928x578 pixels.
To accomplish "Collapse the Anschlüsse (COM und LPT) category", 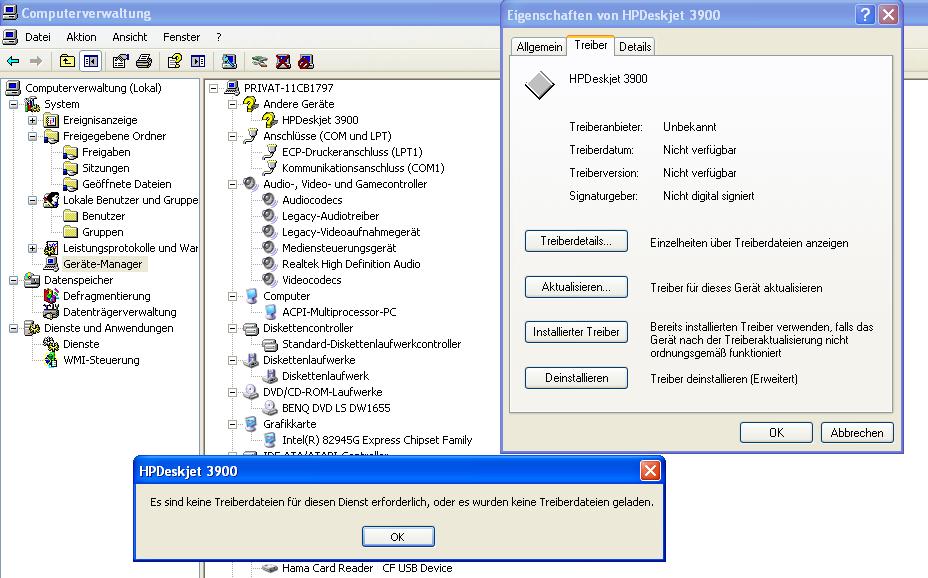I will [x=233, y=136].
